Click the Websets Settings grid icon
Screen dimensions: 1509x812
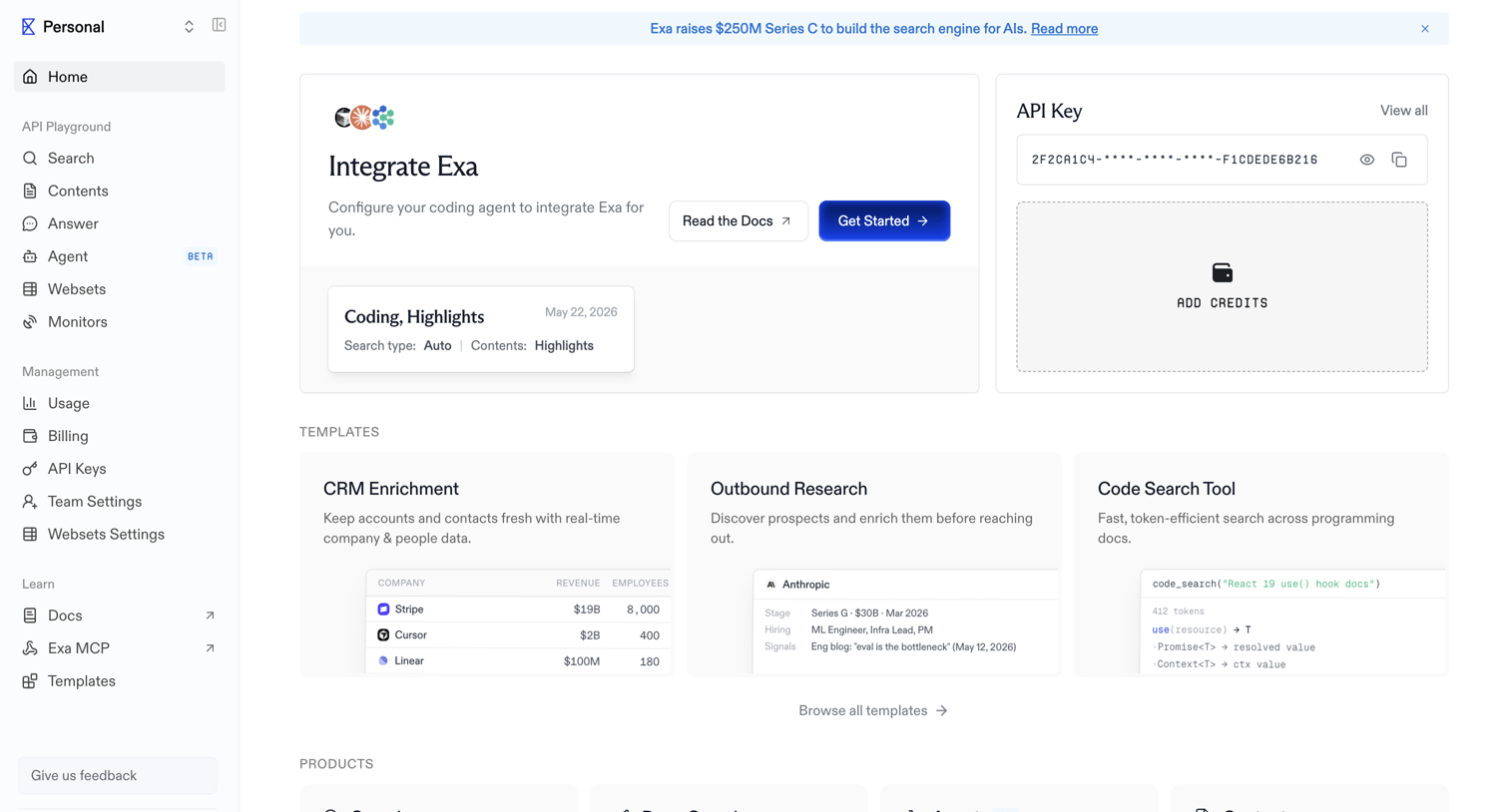coord(30,535)
